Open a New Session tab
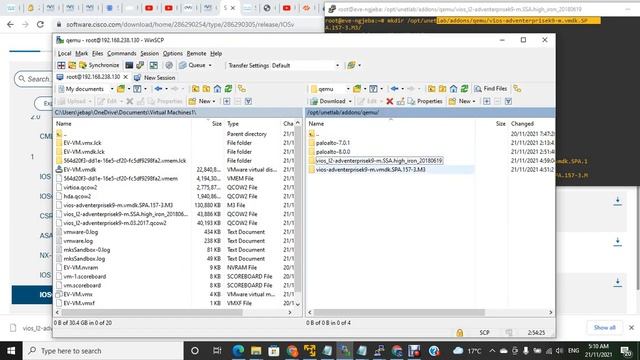Viewport: 640px width, 360px height. [x=154, y=77]
